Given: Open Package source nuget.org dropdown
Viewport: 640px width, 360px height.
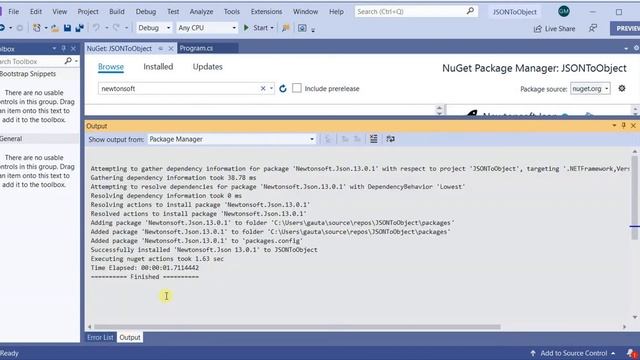Looking at the screenshot, I should click(590, 89).
